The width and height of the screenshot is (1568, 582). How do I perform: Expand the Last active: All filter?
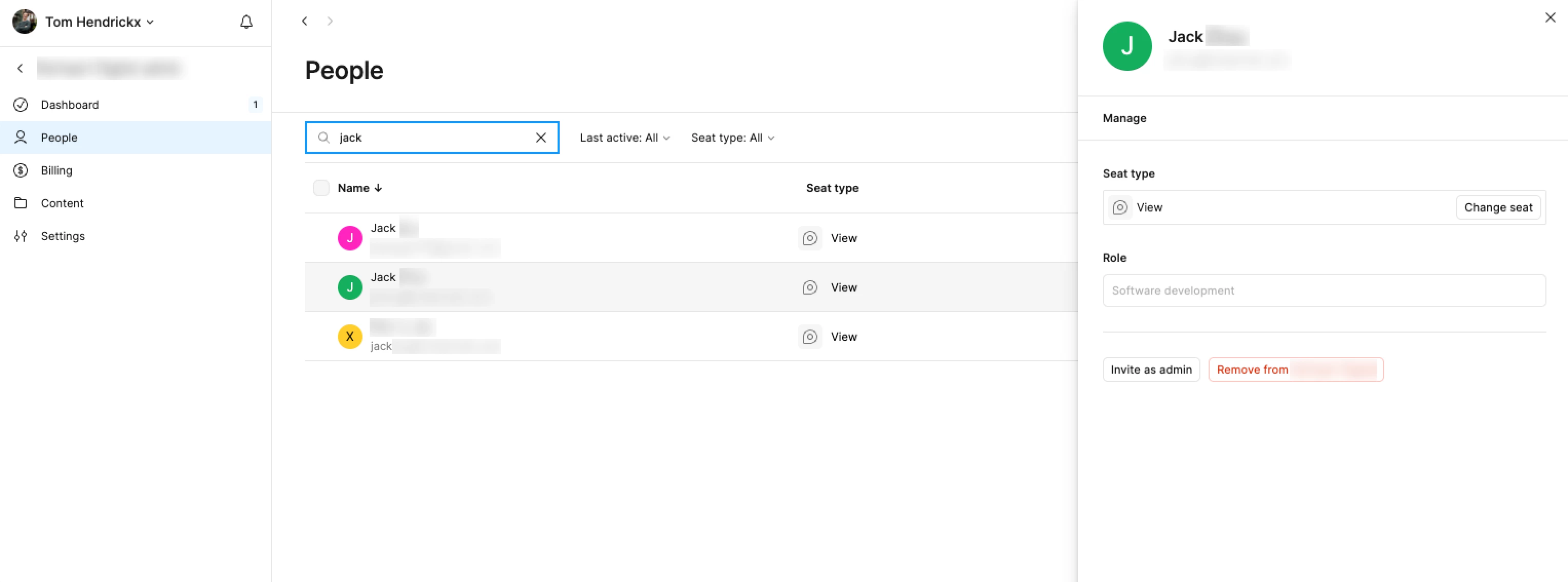point(624,138)
